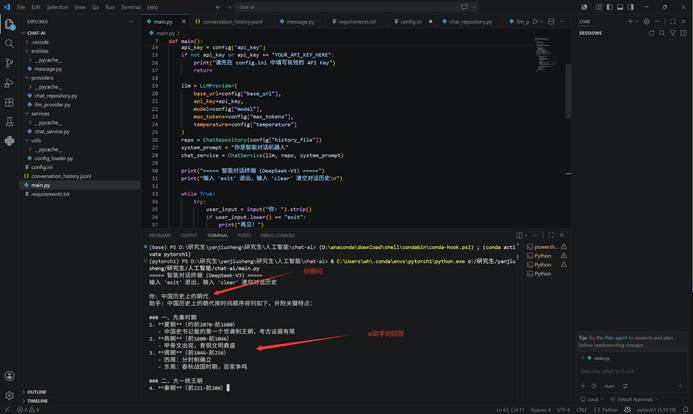Open the Extensions view
The width and height of the screenshot is (693, 414).
coord(9,103)
